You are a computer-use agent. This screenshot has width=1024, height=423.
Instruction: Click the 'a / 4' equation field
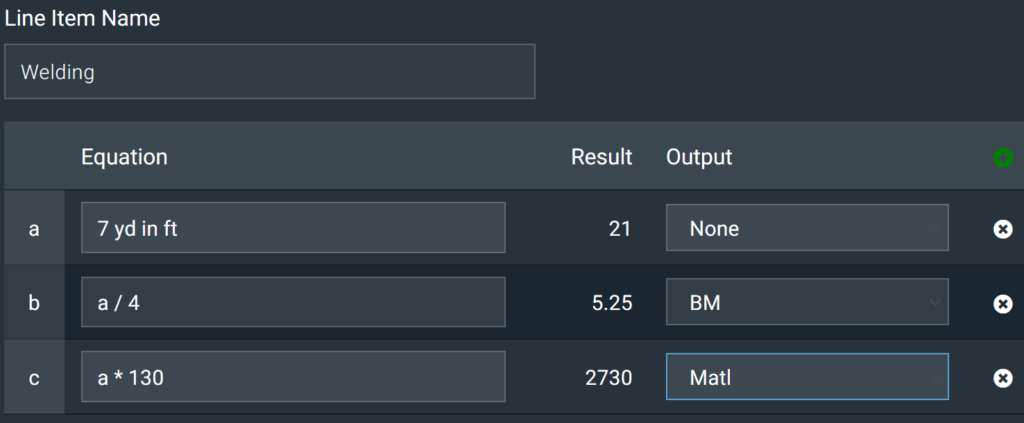point(293,302)
